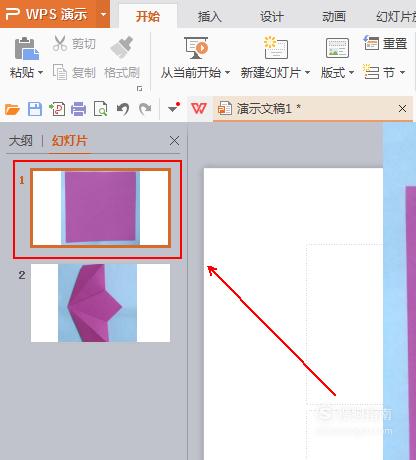Start slideshow with 从当前开始 icon

196,48
